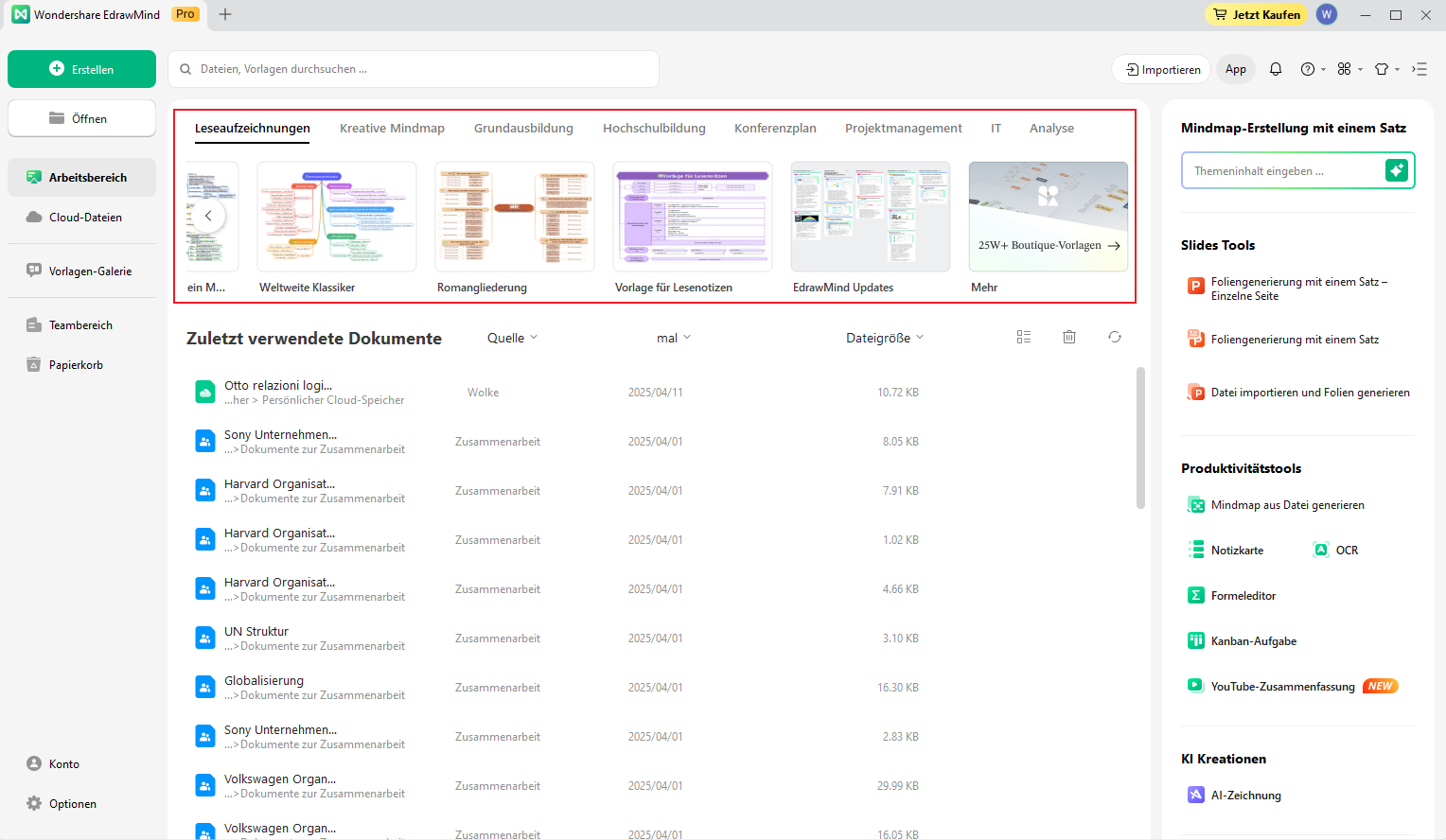Open EdrawMind Updates thumbnail
Viewport: 1446px width, 840px height.
click(x=871, y=217)
